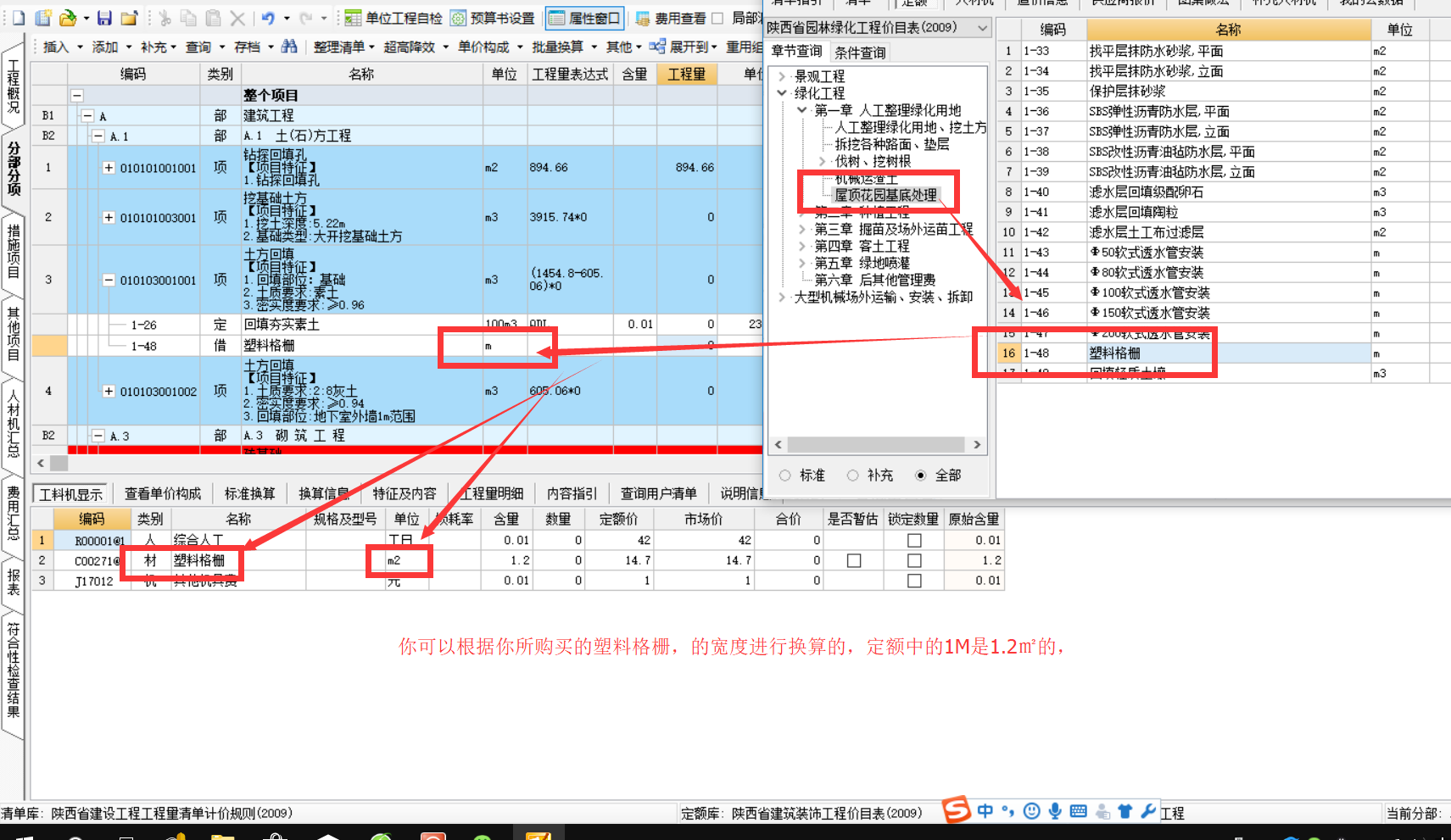Viewport: 1451px width, 840px height.
Task: Open the 批量换算 dropdown
Action: (x=563, y=47)
